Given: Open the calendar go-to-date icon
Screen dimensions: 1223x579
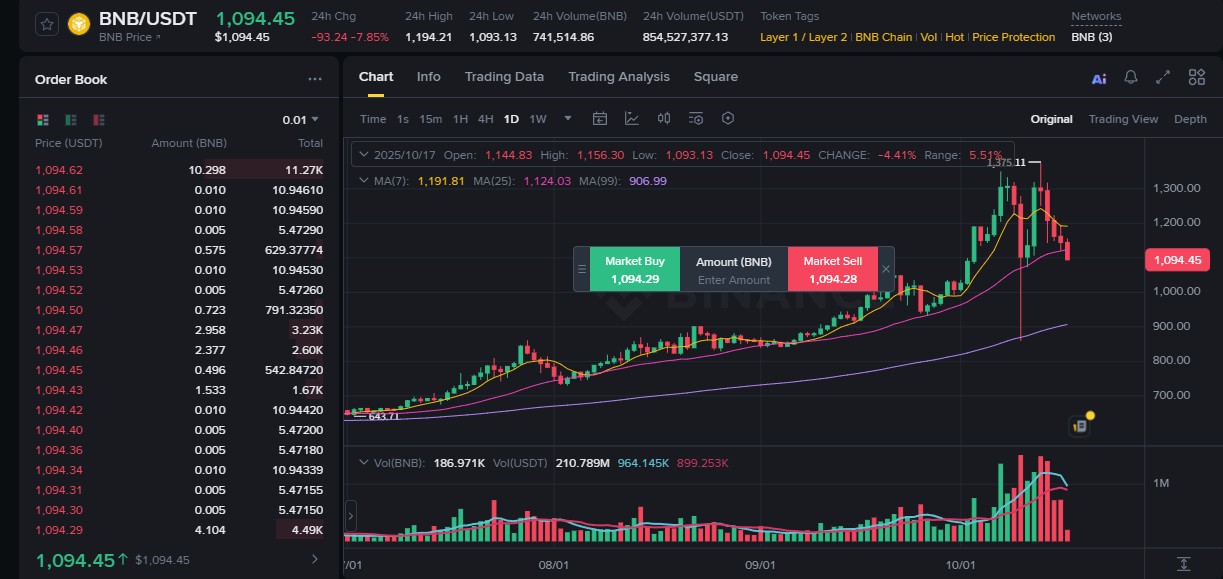Looking at the screenshot, I should [x=600, y=118].
